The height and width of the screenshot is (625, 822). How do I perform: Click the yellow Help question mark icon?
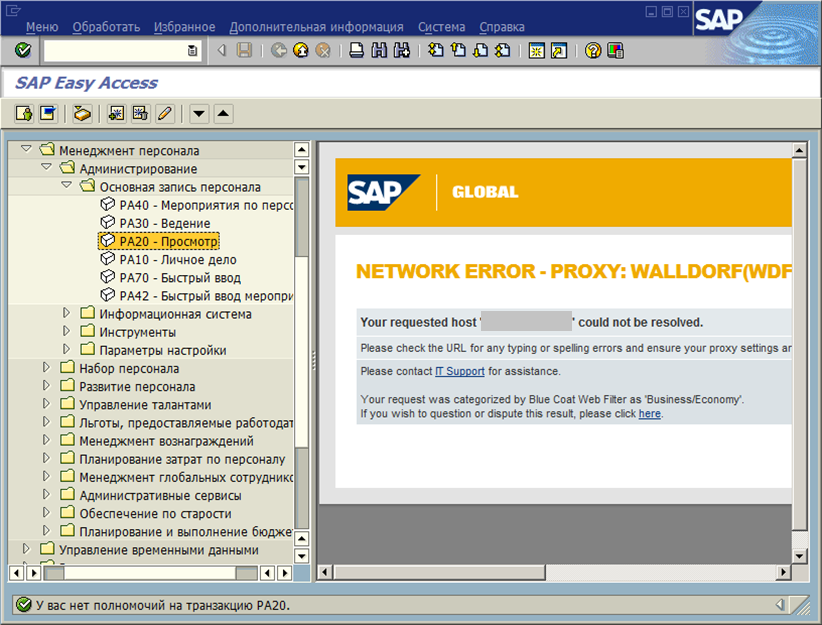click(x=593, y=50)
